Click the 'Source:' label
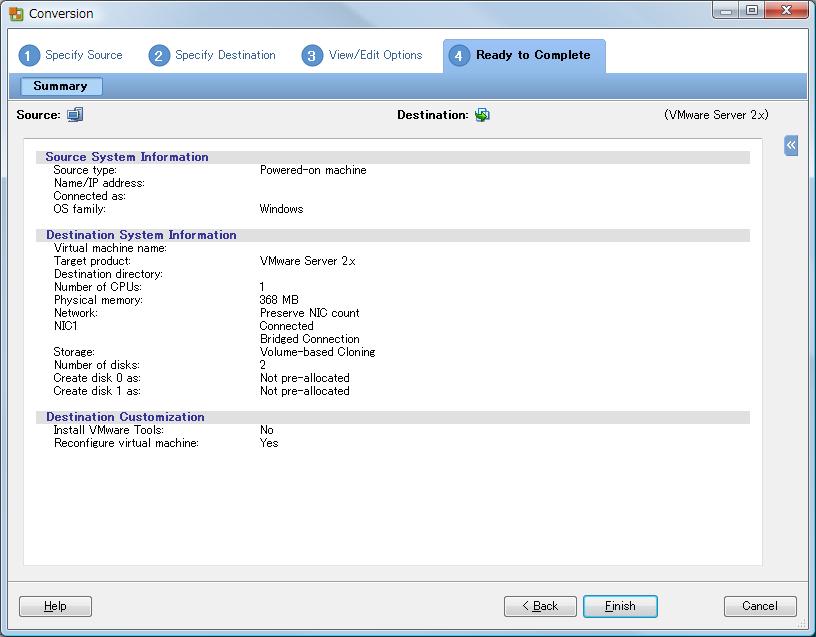This screenshot has width=816, height=637. click(x=39, y=115)
